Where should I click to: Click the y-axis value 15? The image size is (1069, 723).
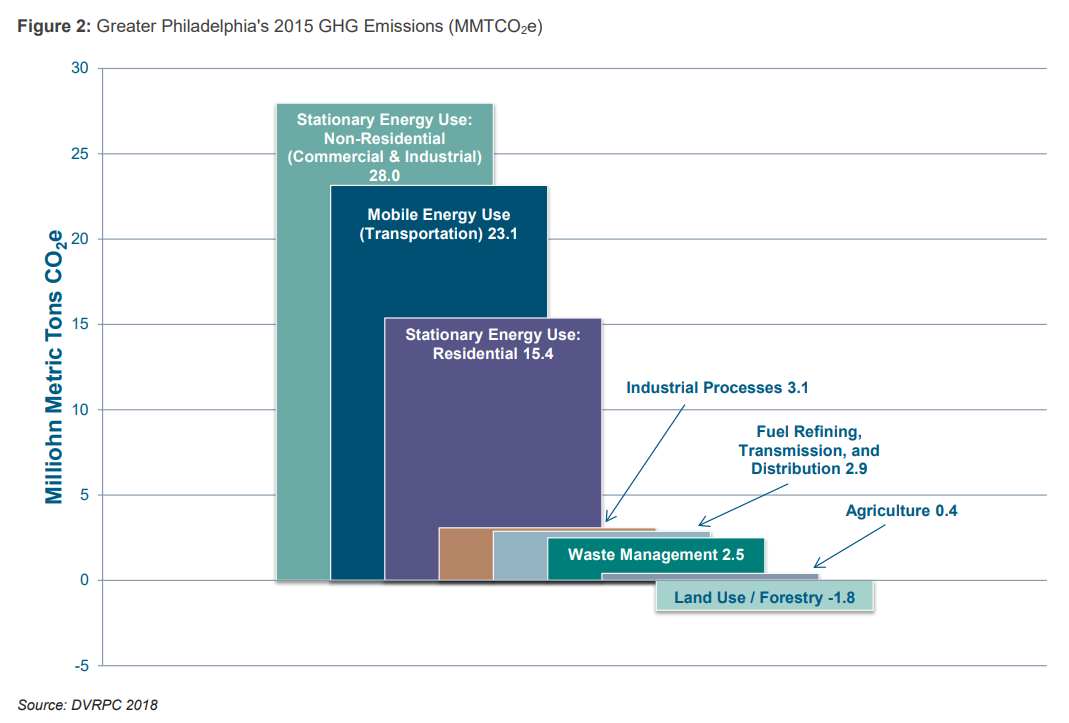(x=80, y=324)
